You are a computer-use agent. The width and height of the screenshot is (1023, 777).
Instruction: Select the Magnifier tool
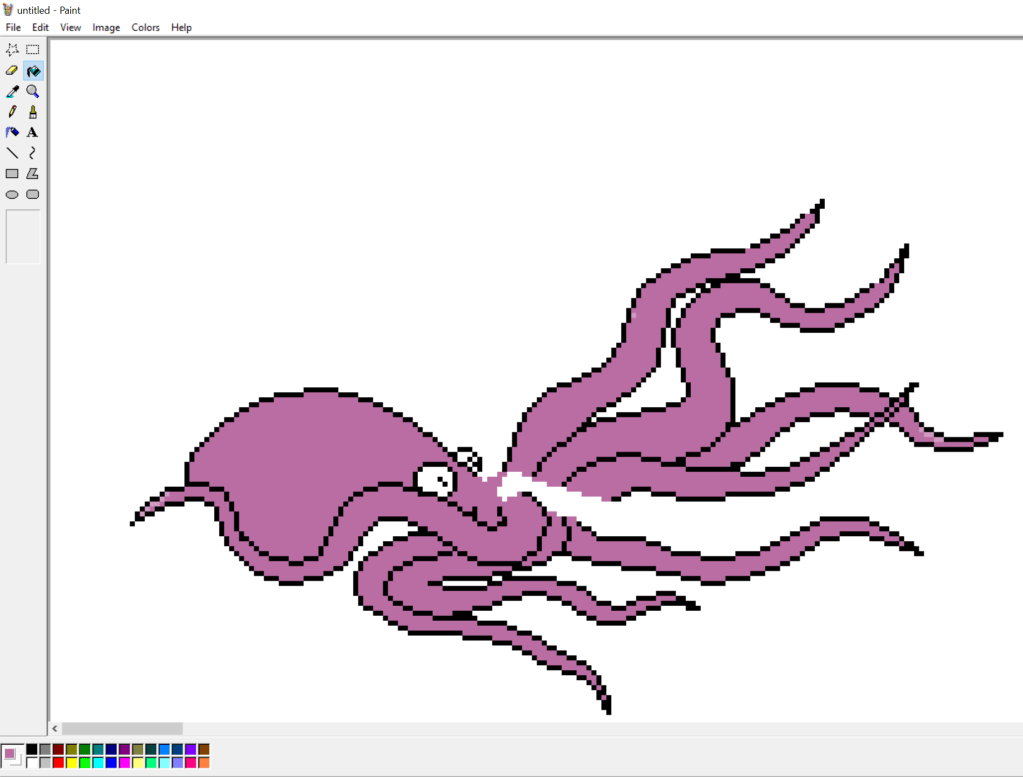[33, 91]
